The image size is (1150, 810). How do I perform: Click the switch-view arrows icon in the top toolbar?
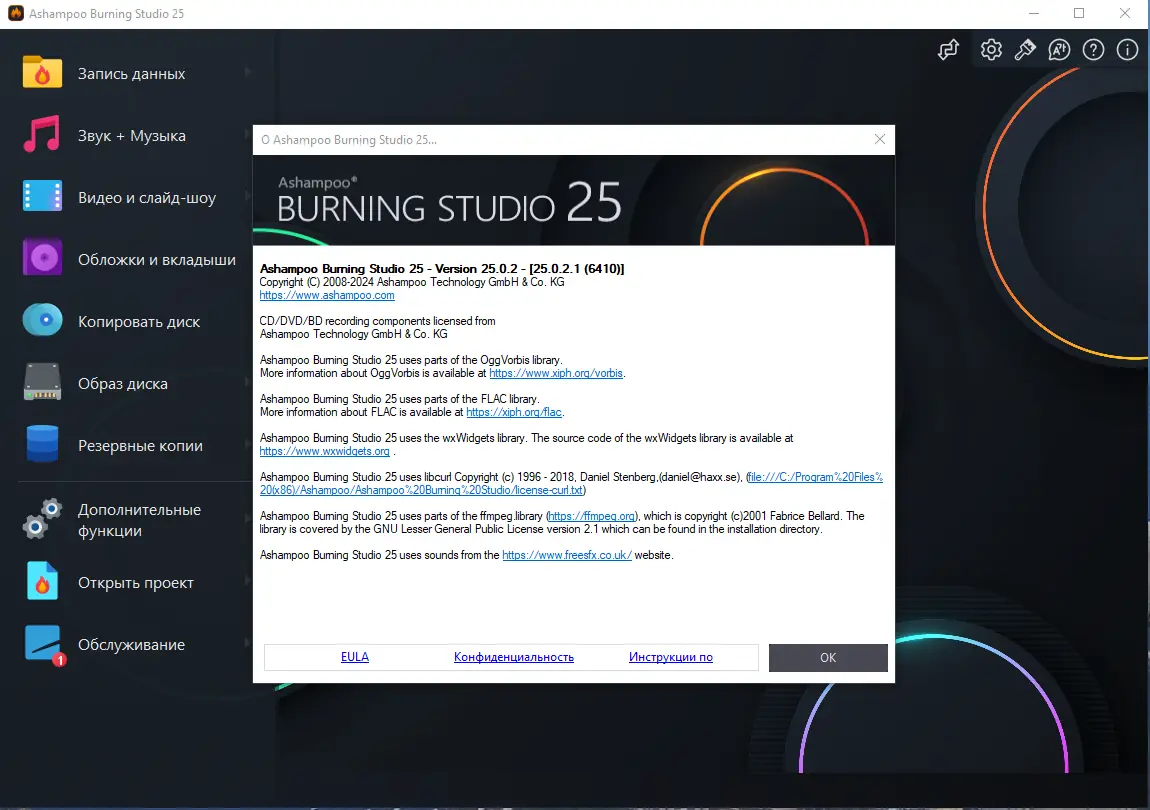pos(948,49)
